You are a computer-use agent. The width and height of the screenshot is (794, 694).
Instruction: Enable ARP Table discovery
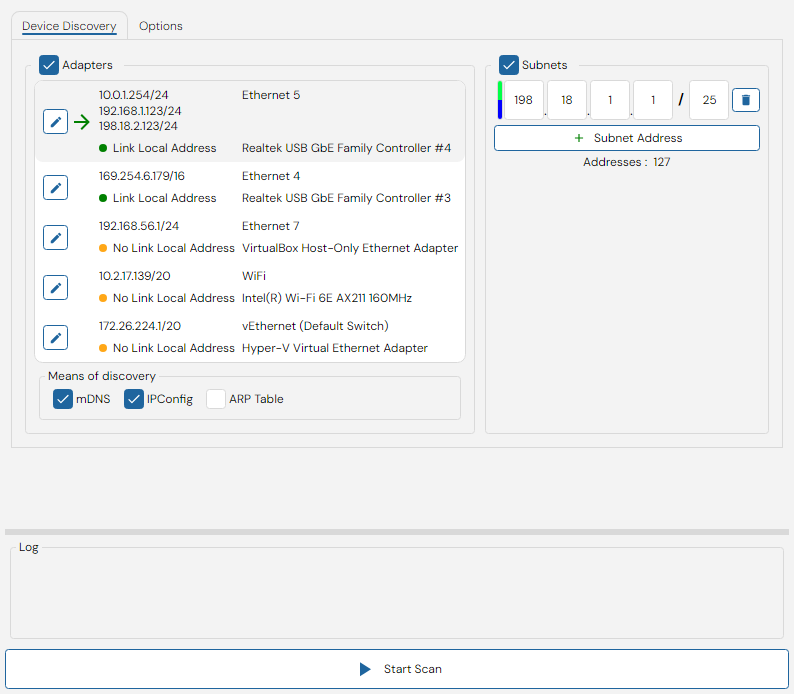(x=216, y=399)
